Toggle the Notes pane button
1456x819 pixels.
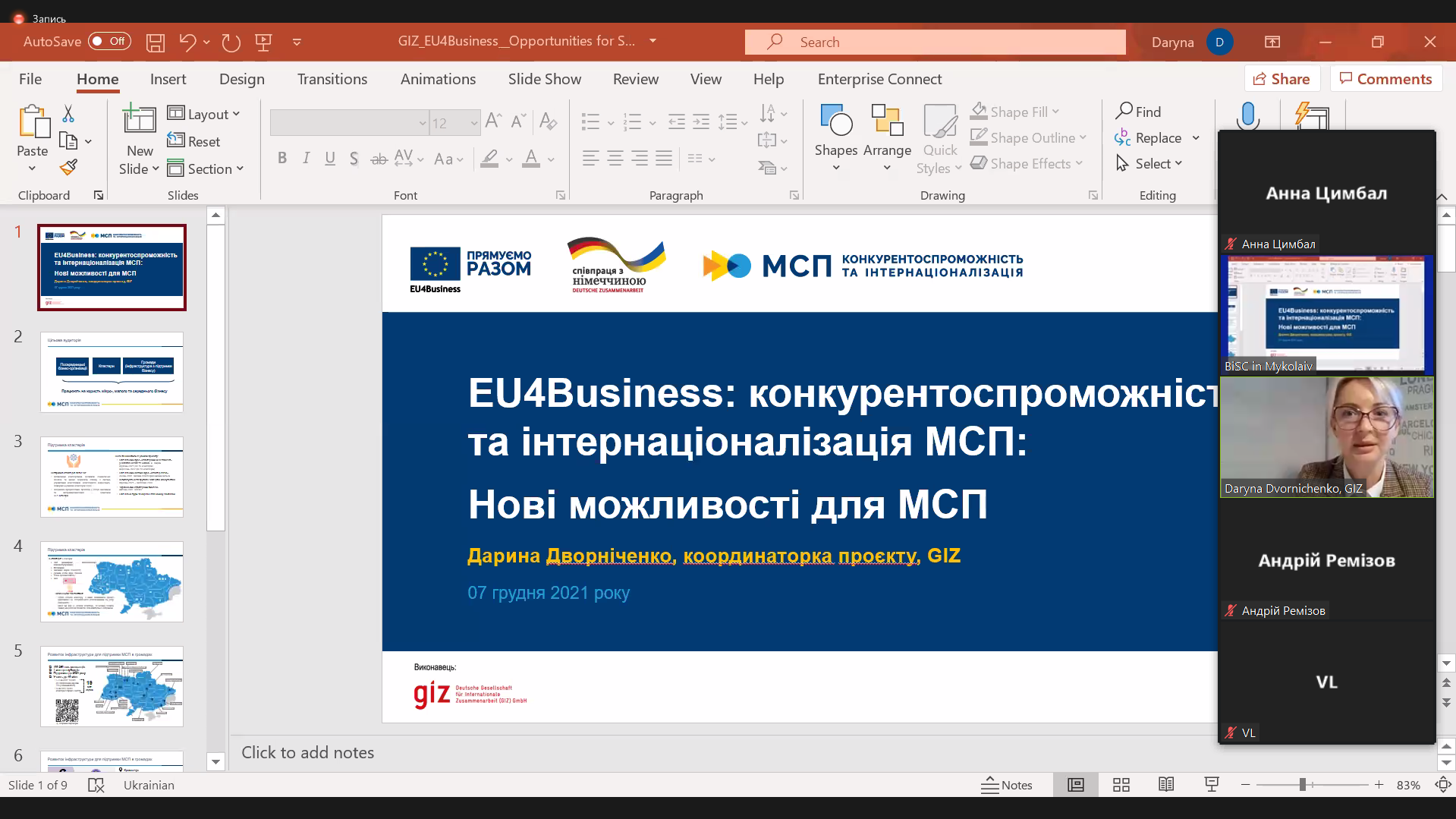click(1007, 785)
